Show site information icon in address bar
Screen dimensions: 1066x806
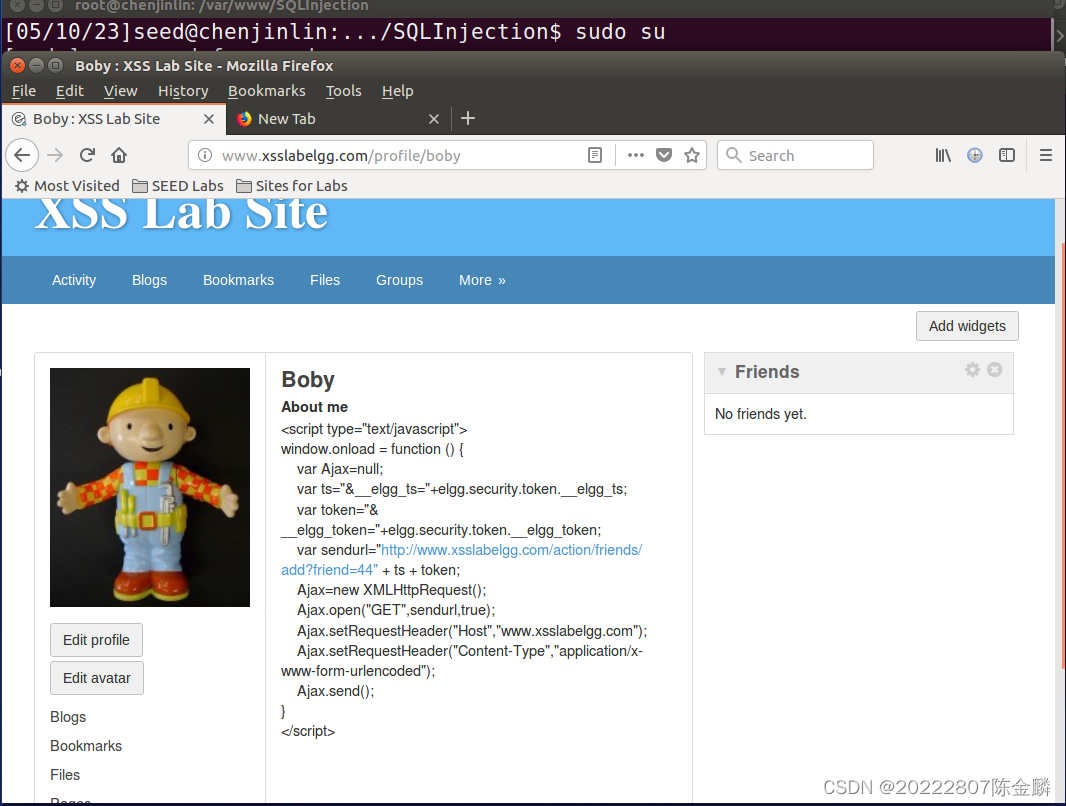point(205,156)
